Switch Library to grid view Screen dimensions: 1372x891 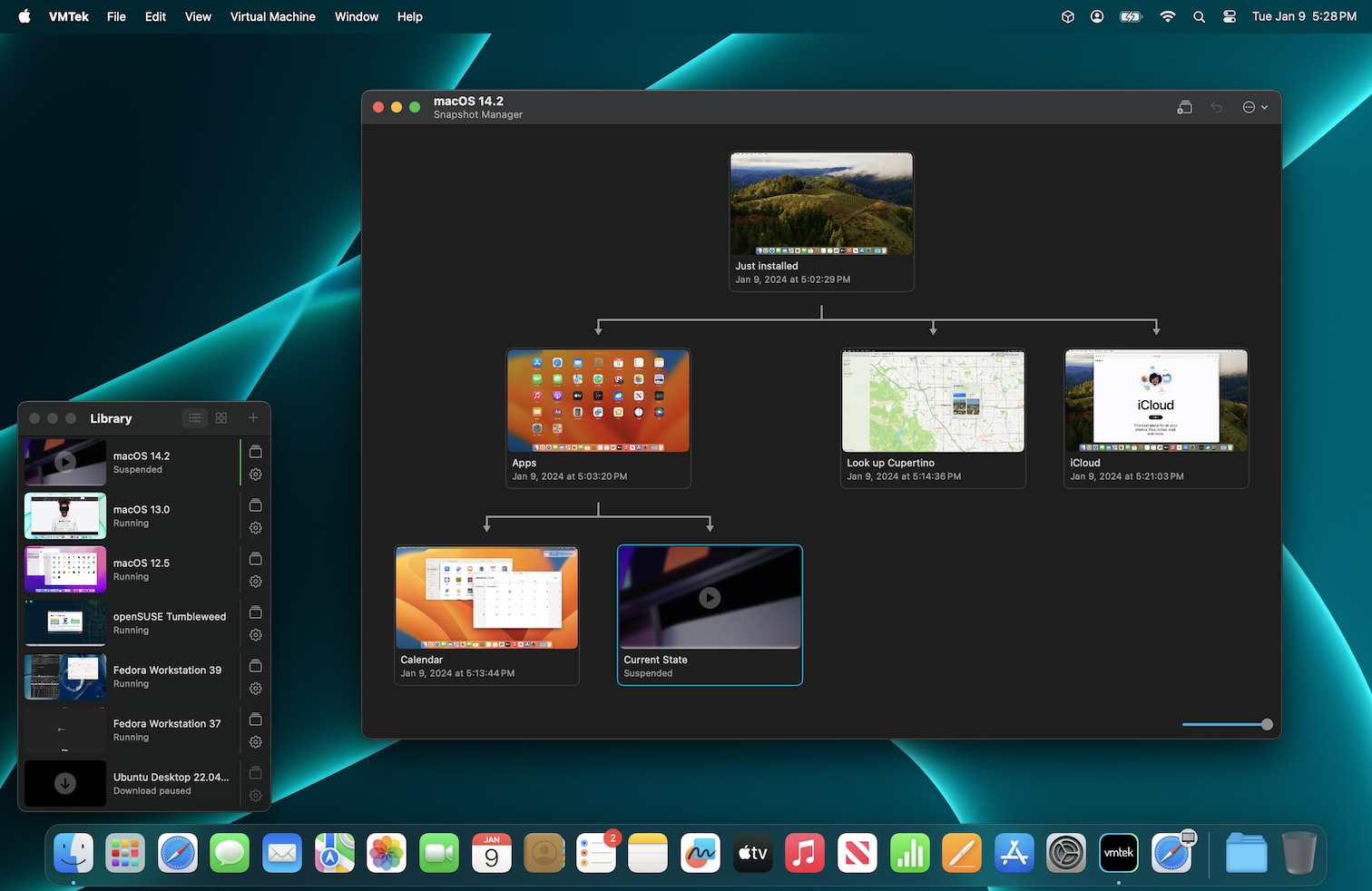coord(221,418)
